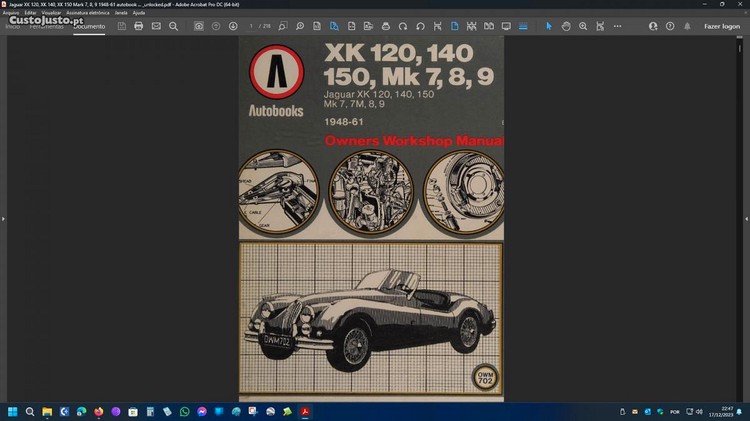Expand the right tools pane arrow
The image size is (750, 421).
746,218
